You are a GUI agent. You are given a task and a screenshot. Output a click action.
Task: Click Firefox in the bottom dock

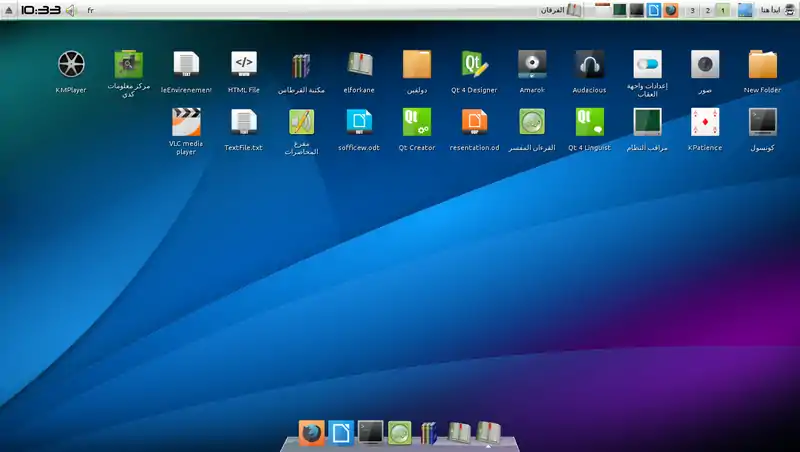point(312,433)
